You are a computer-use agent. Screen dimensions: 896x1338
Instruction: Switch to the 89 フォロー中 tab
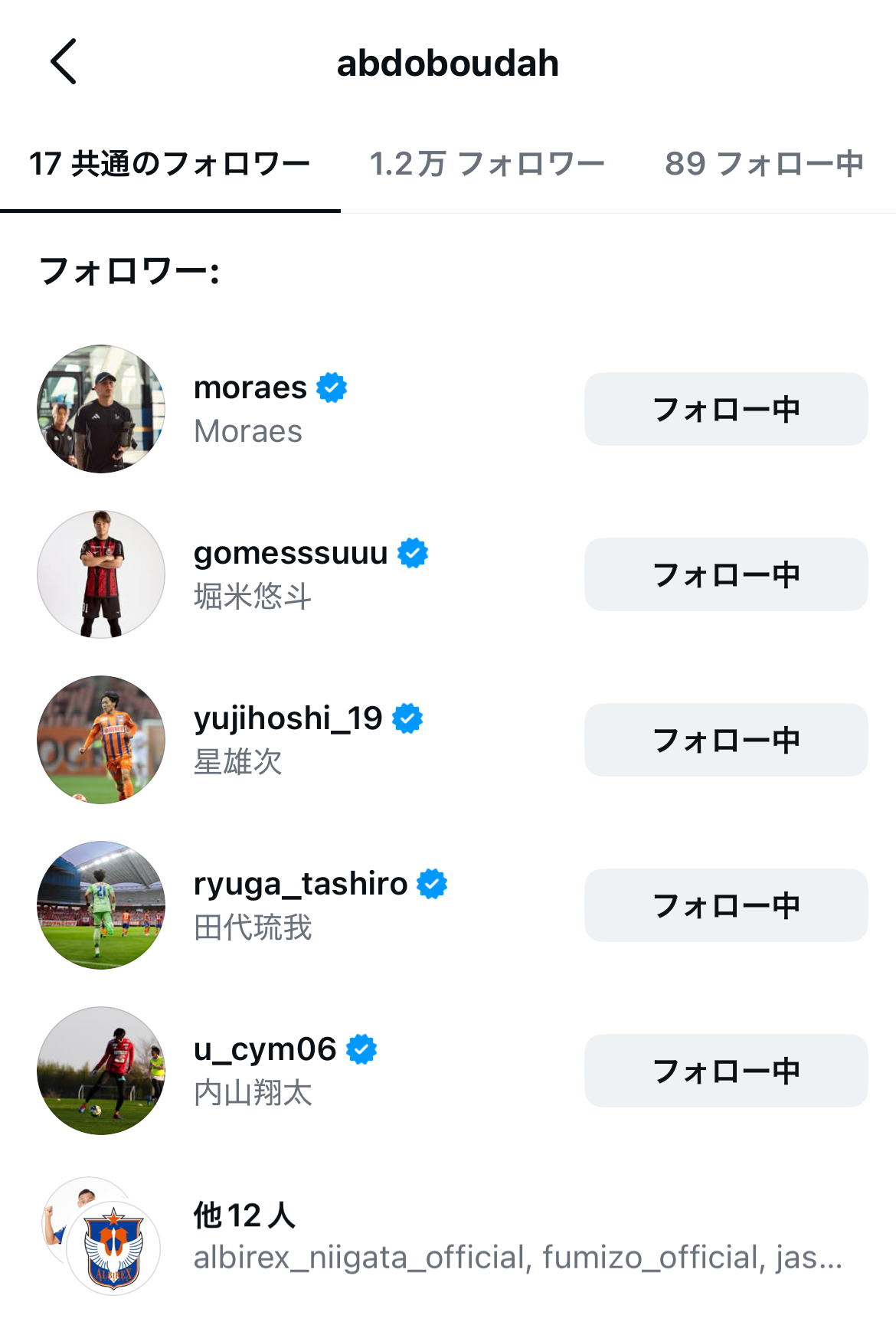pos(764,164)
